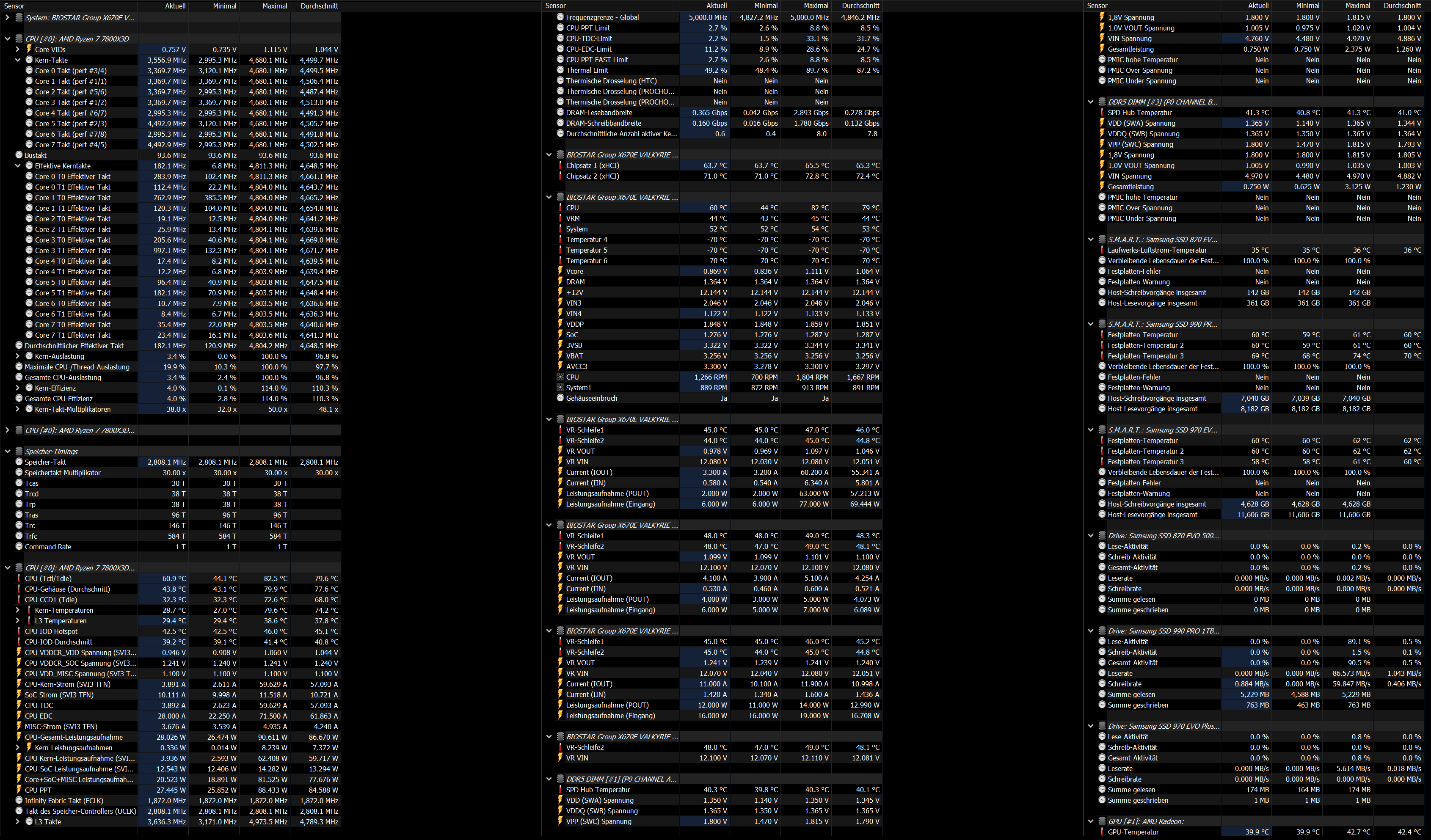Screen dimensions: 1431x840
Task: Click Durchschnitt column header in leftmost panel
Action: (319, 6)
